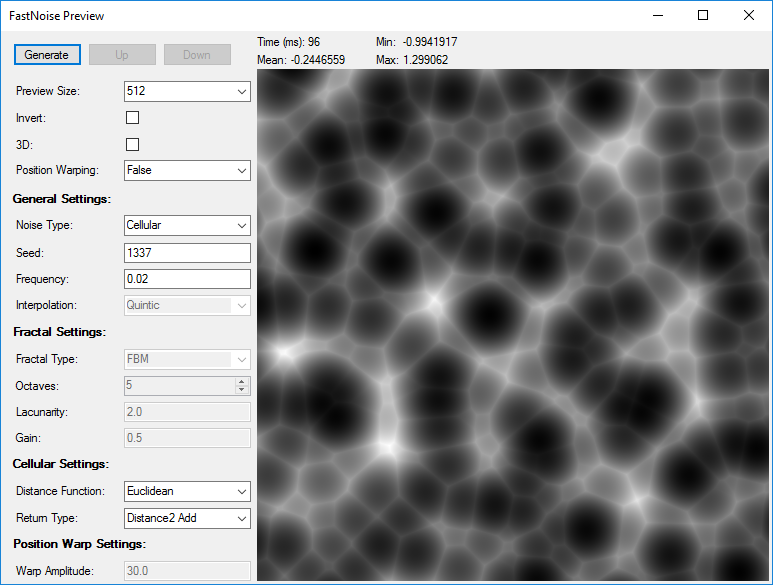Screen dimensions: 773x585
Task: Expand the Return Type dropdown
Action: point(187,518)
